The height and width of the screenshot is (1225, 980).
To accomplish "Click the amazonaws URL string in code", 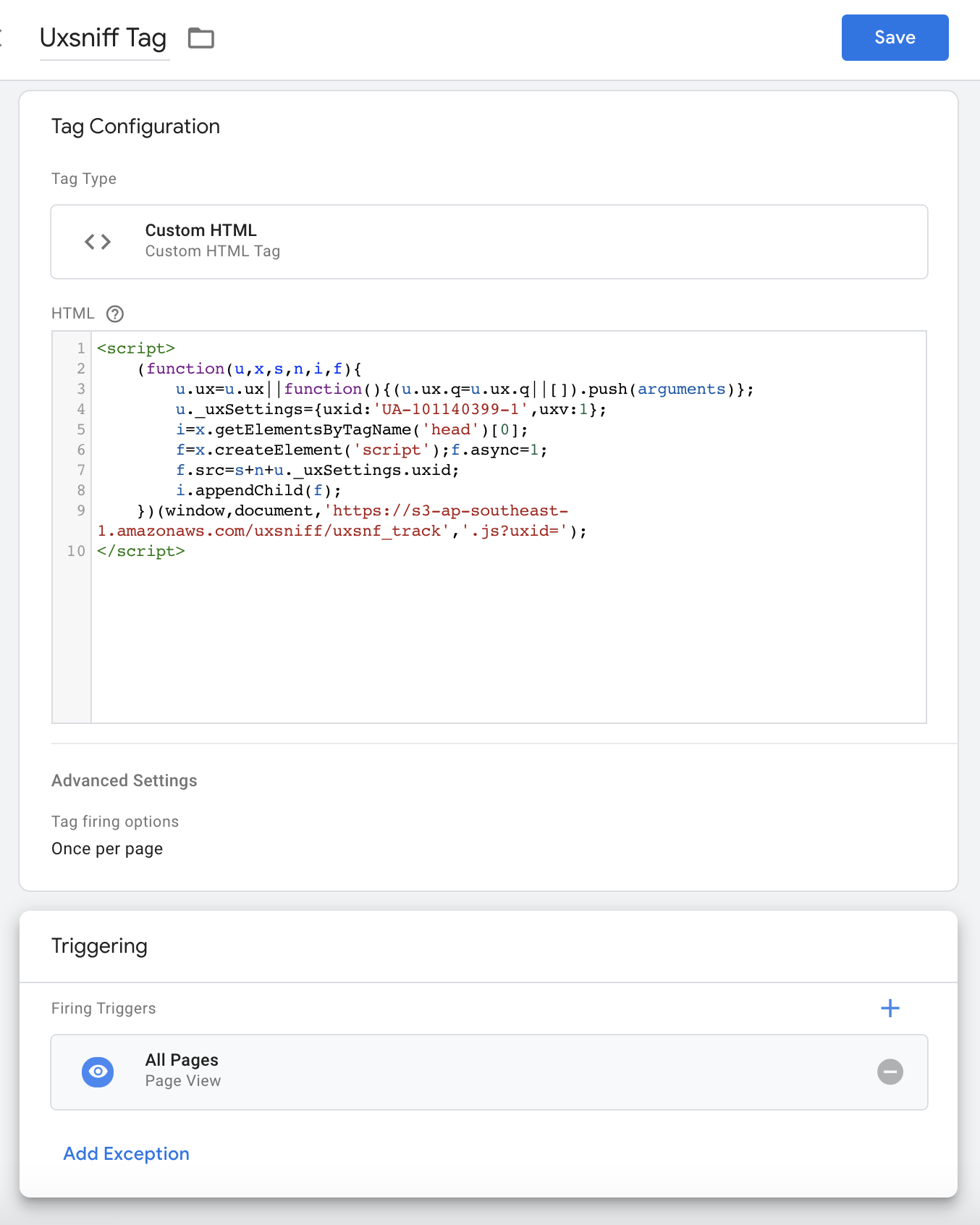I will [x=333, y=521].
